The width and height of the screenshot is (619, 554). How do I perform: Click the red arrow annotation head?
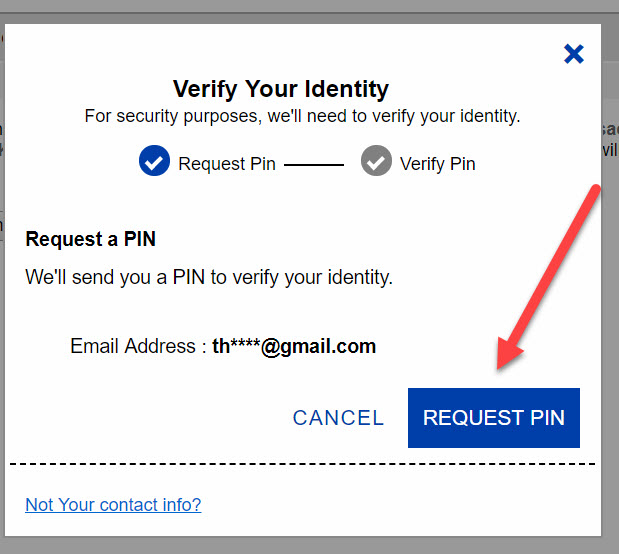click(x=509, y=353)
